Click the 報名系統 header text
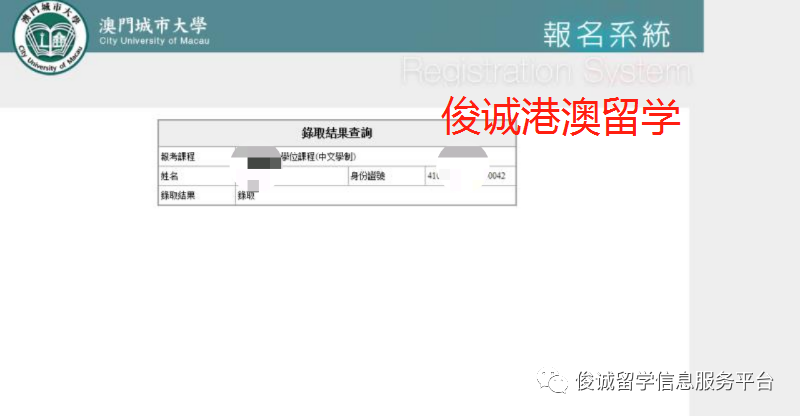 coord(607,35)
